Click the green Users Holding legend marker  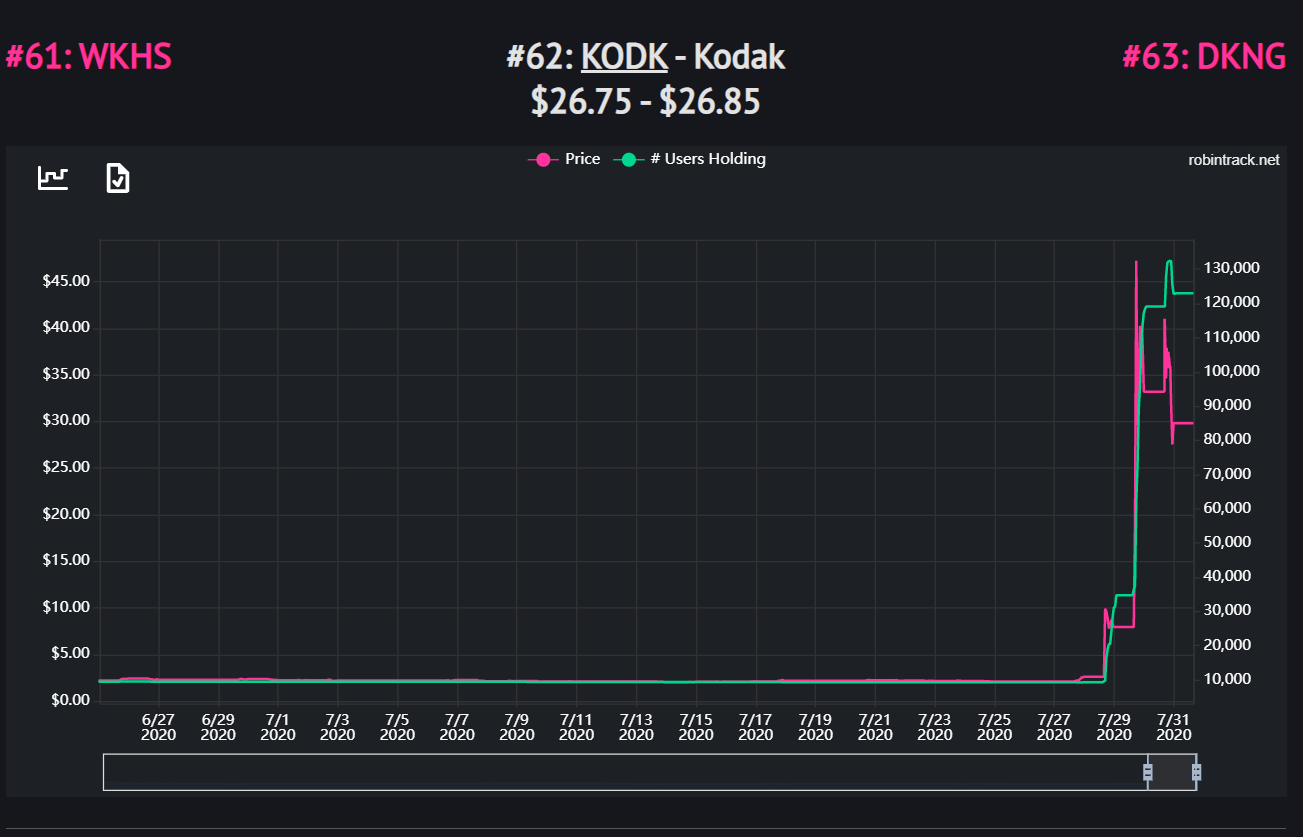[630, 159]
